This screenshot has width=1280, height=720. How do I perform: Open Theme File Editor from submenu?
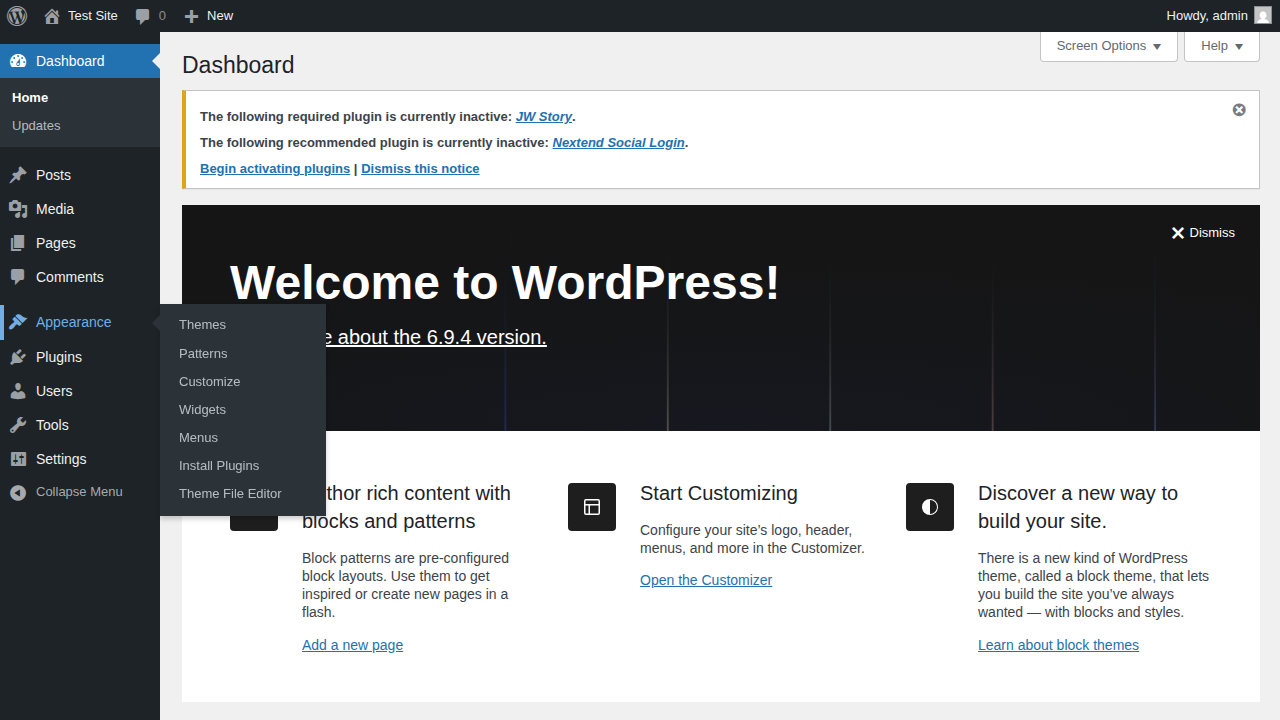pos(230,494)
